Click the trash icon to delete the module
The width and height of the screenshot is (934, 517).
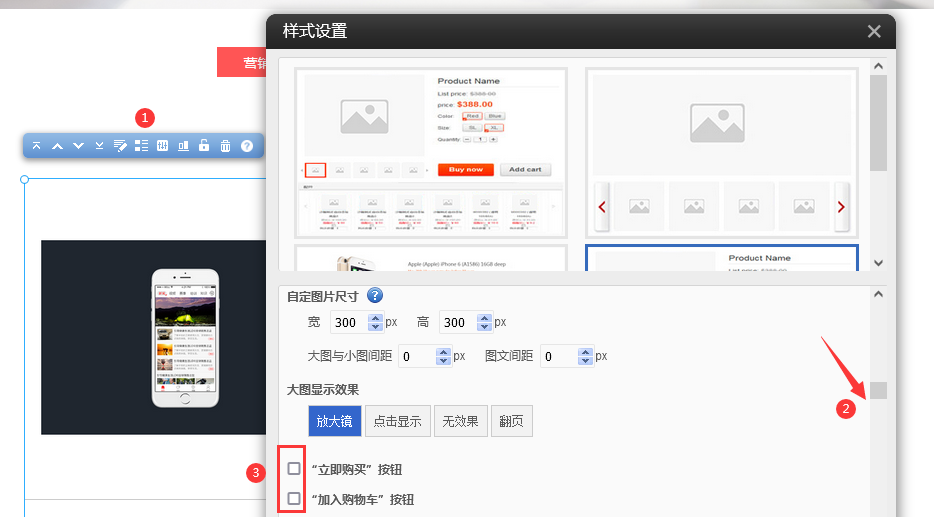(225, 146)
